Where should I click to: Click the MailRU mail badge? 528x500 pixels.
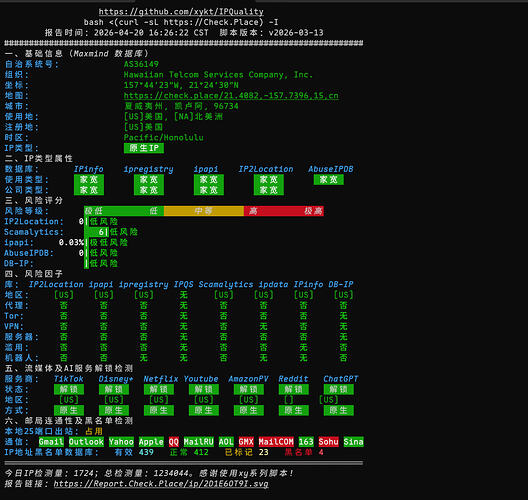click(x=199, y=441)
